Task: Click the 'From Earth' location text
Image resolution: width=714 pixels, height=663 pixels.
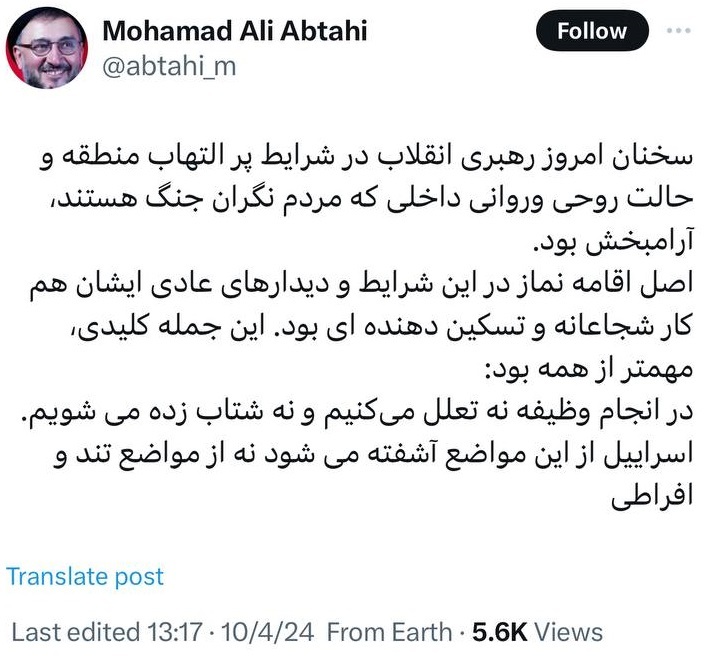Action: 388,632
